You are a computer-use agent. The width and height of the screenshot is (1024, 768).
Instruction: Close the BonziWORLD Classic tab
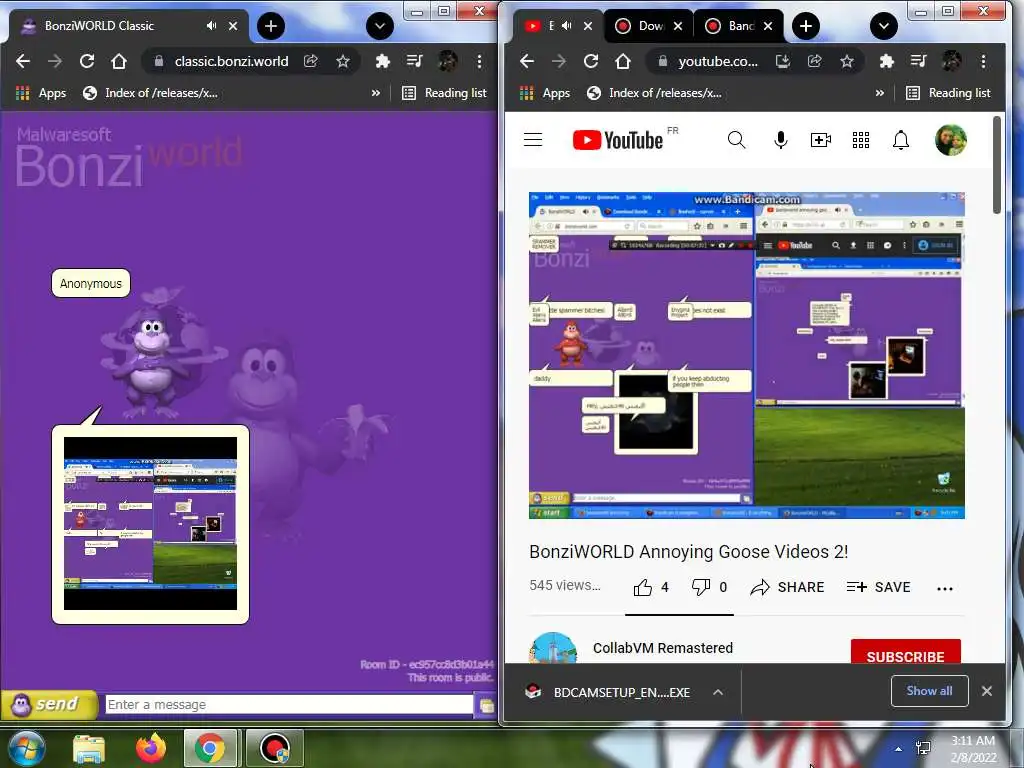click(x=233, y=26)
